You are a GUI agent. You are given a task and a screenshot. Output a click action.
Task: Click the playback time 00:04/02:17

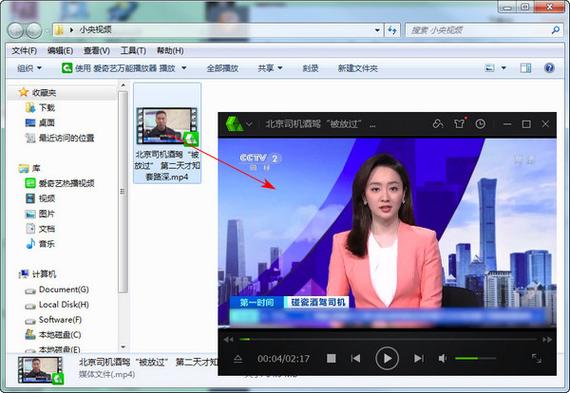click(x=284, y=359)
